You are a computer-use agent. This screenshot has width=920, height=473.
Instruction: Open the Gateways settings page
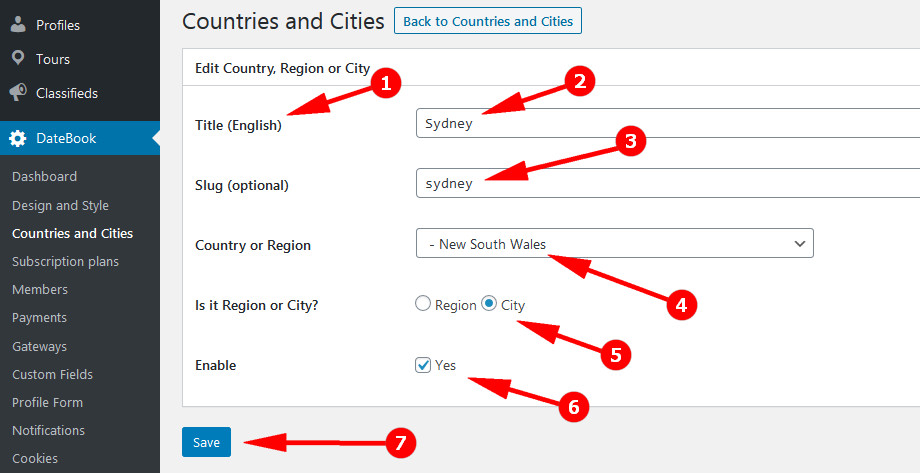click(39, 346)
